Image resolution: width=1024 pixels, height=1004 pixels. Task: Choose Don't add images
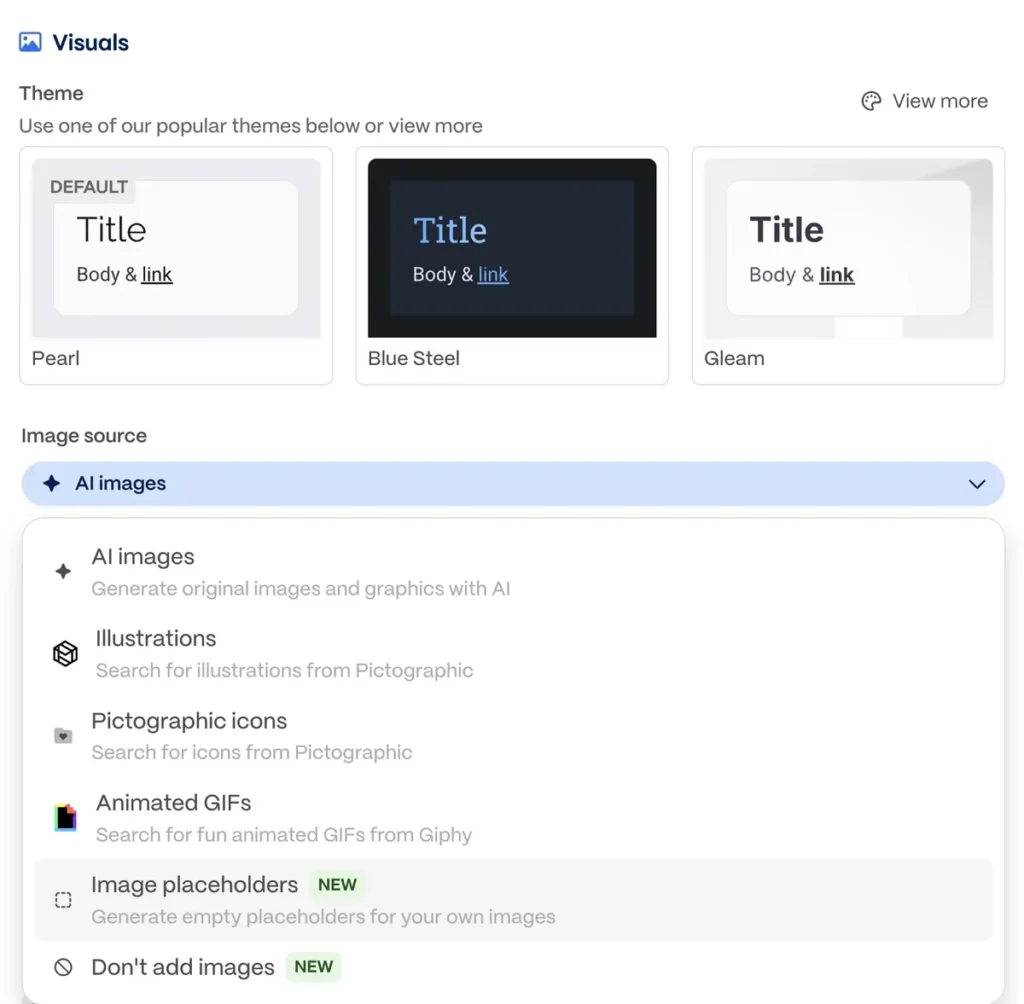513,967
